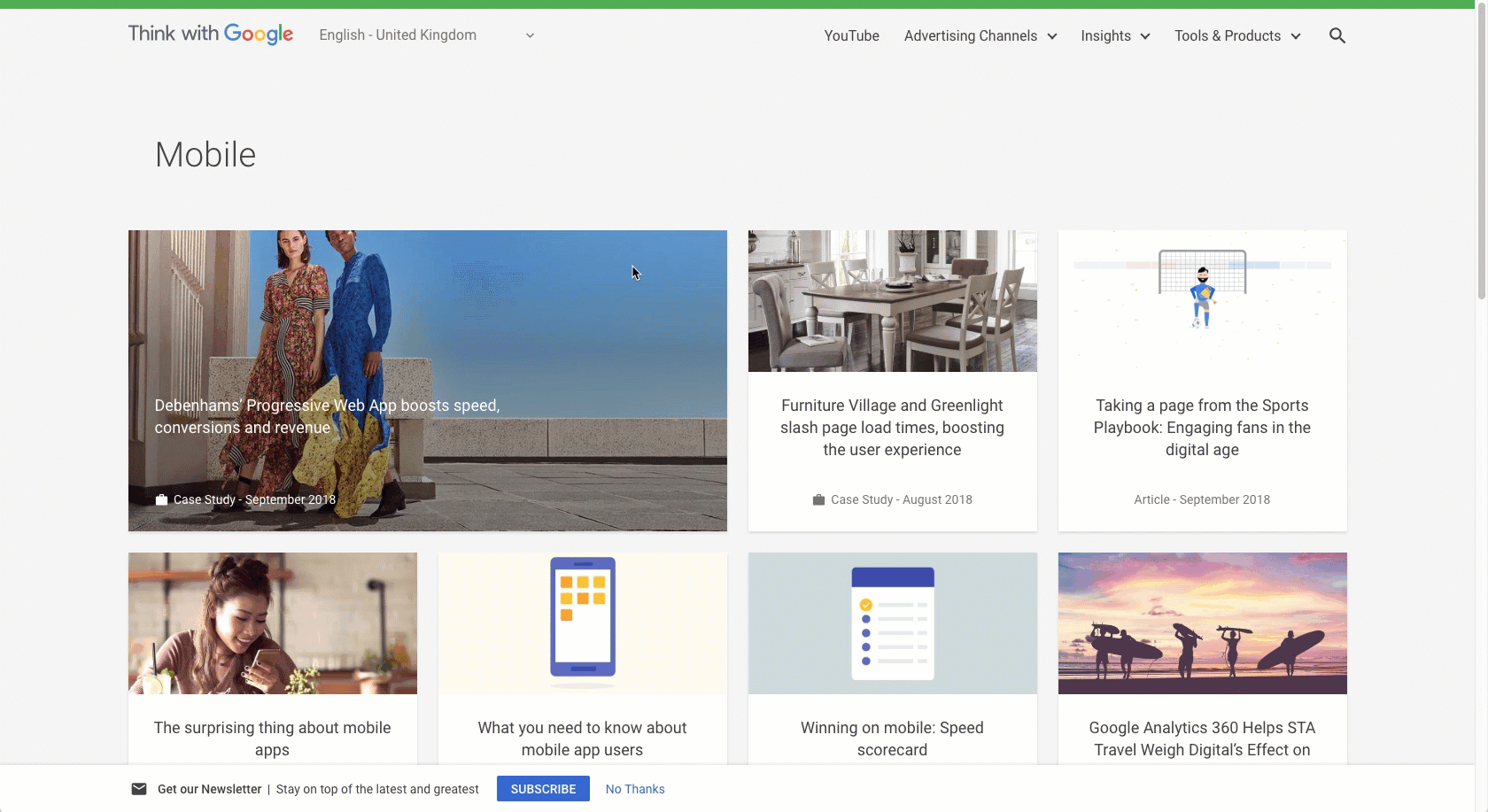Image resolution: width=1488 pixels, height=812 pixels.
Task: Click briefcase icon beside Case Study August 2018
Action: (x=818, y=499)
